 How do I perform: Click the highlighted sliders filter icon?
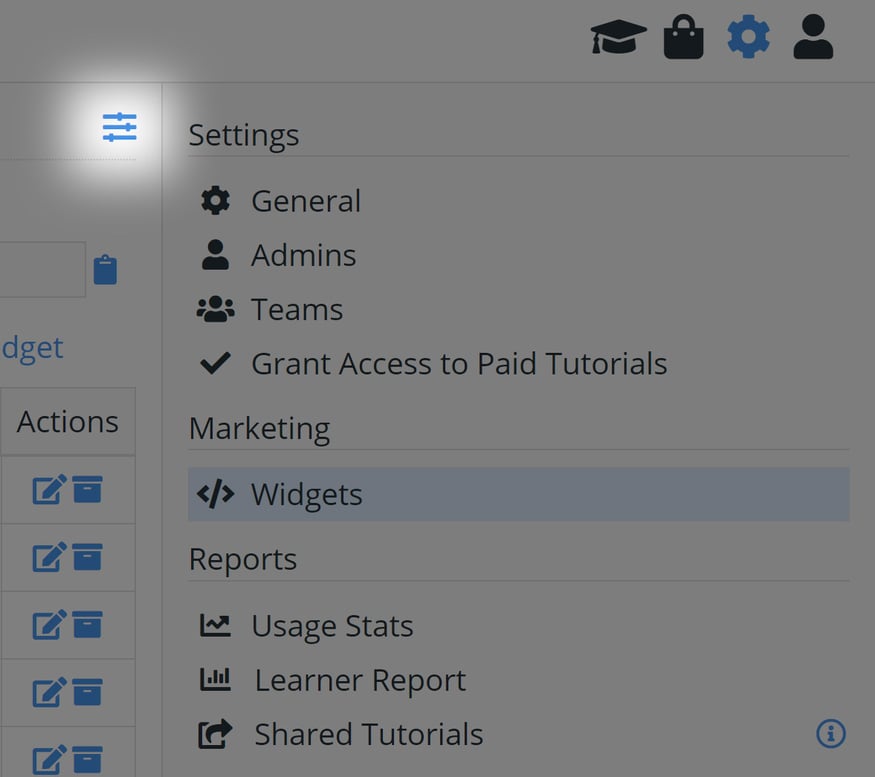point(119,128)
